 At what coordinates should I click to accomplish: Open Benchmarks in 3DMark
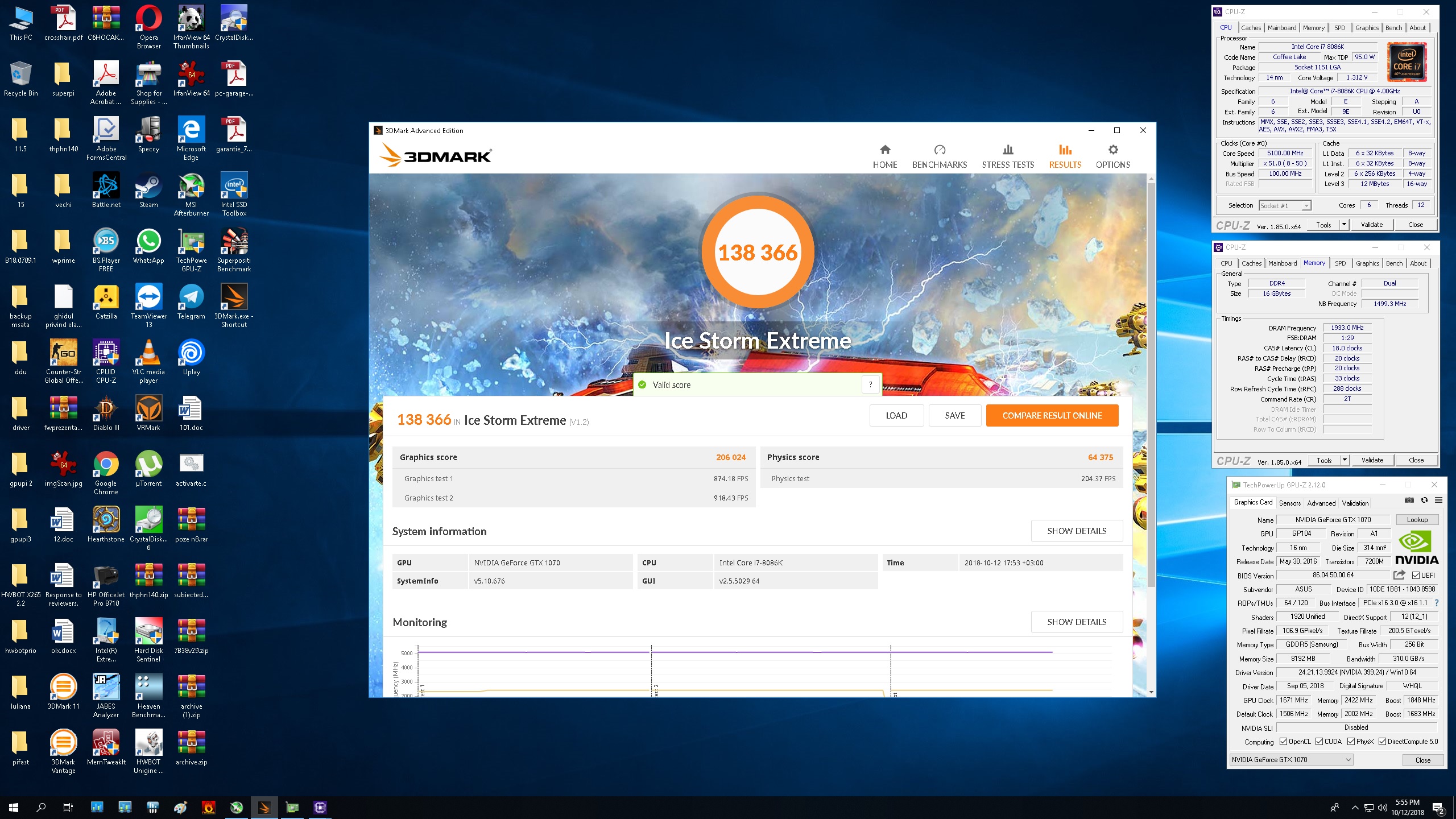point(940,156)
